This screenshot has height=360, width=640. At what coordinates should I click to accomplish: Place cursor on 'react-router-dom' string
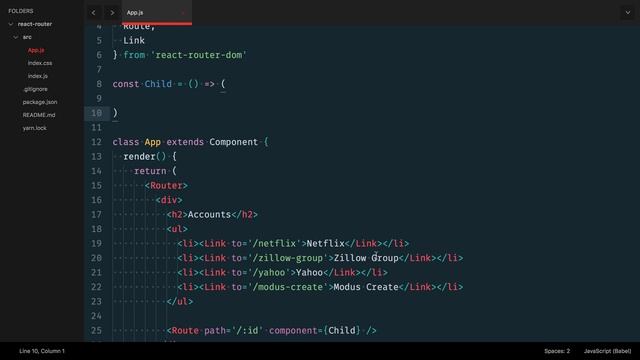pyautogui.click(x=199, y=55)
